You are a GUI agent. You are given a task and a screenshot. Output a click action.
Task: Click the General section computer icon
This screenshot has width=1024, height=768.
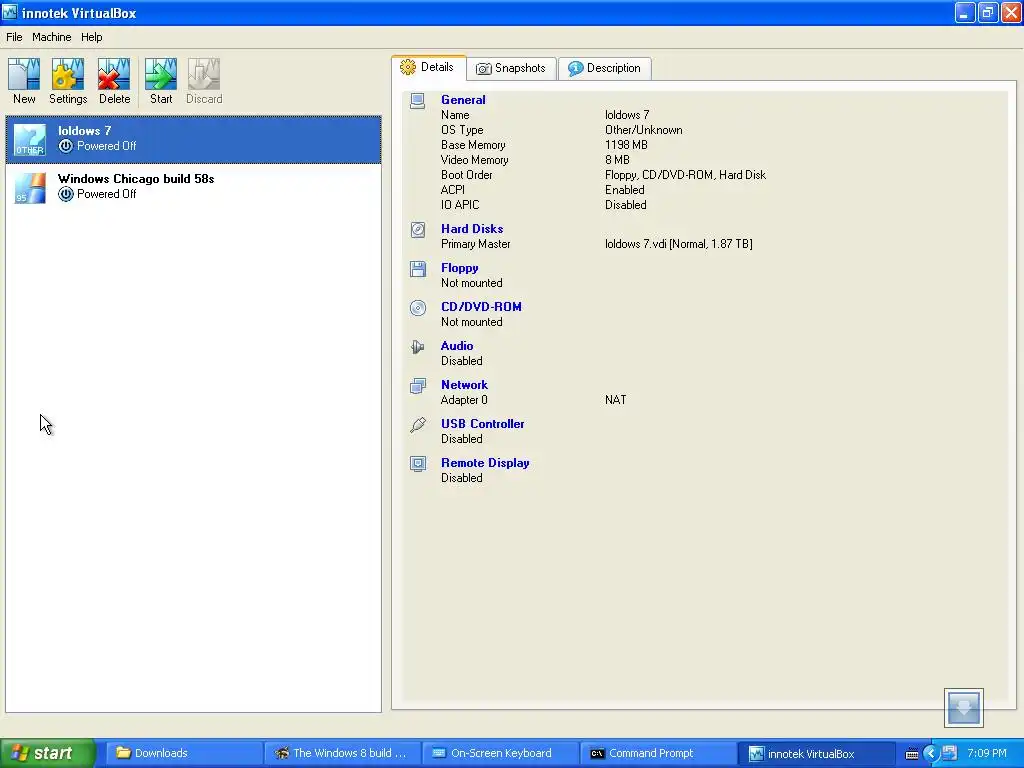tap(418, 101)
